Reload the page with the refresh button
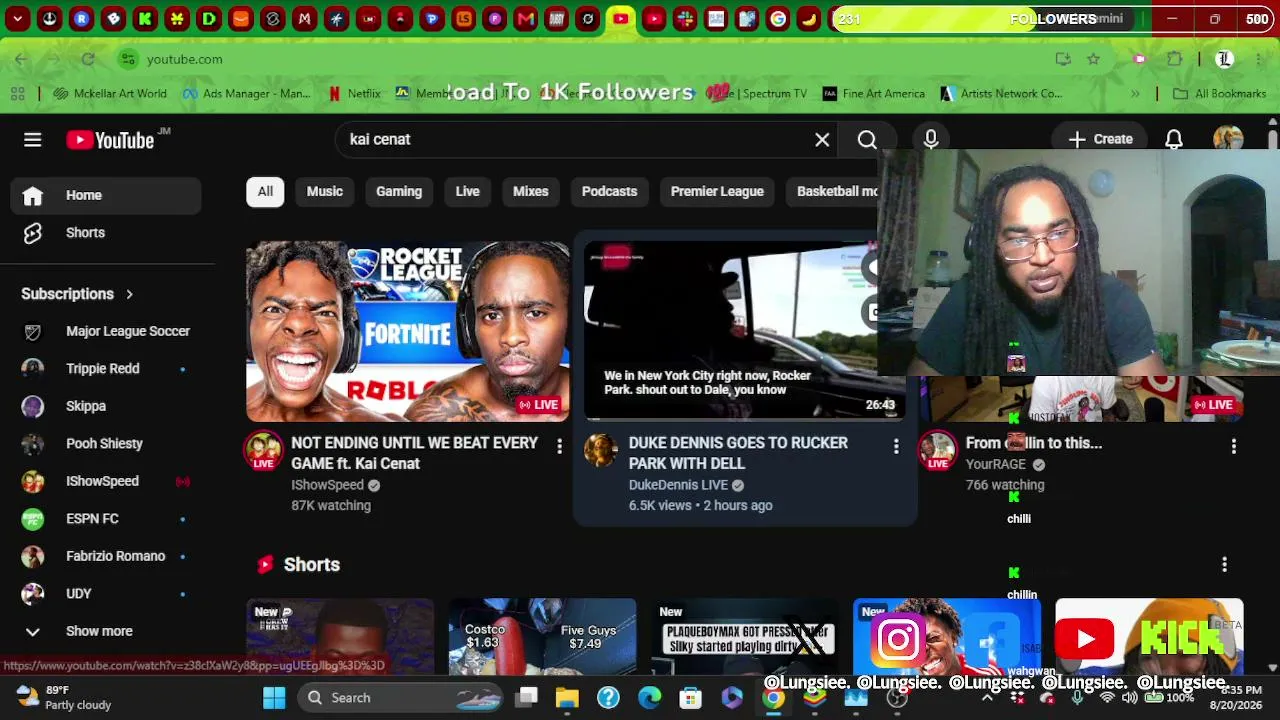The image size is (1280, 720). pos(88,59)
